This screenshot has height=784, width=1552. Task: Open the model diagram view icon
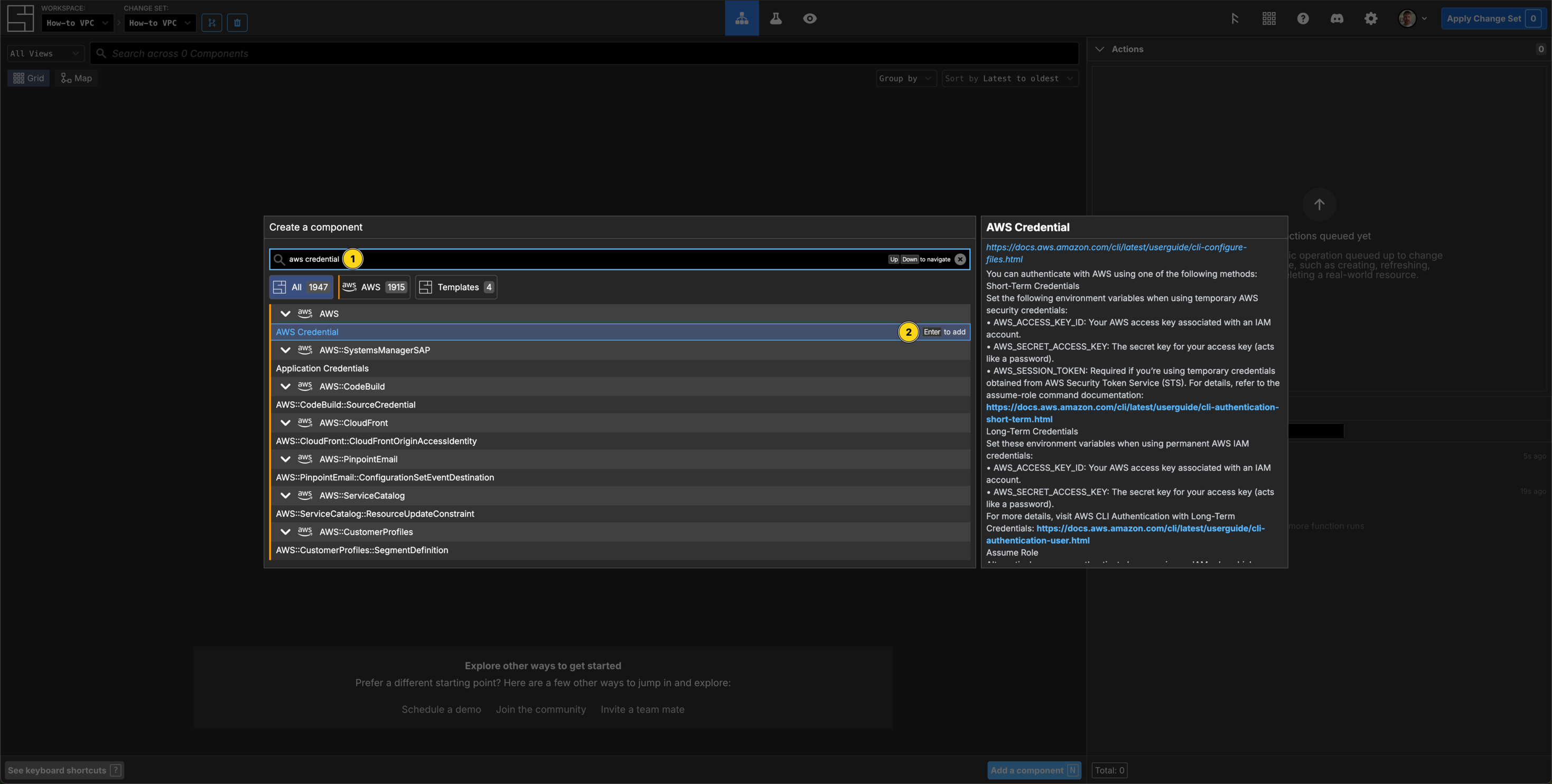[742, 18]
